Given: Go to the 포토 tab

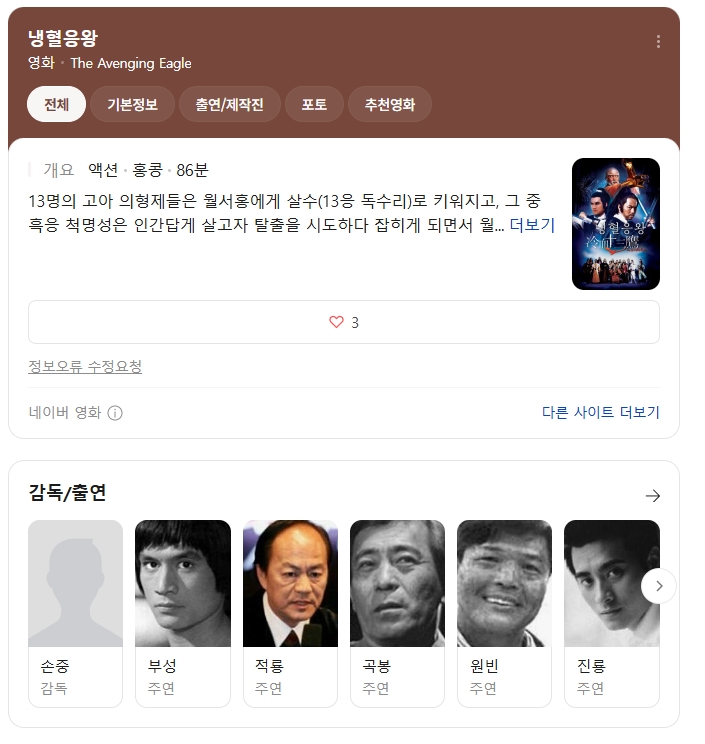Looking at the screenshot, I should (314, 104).
